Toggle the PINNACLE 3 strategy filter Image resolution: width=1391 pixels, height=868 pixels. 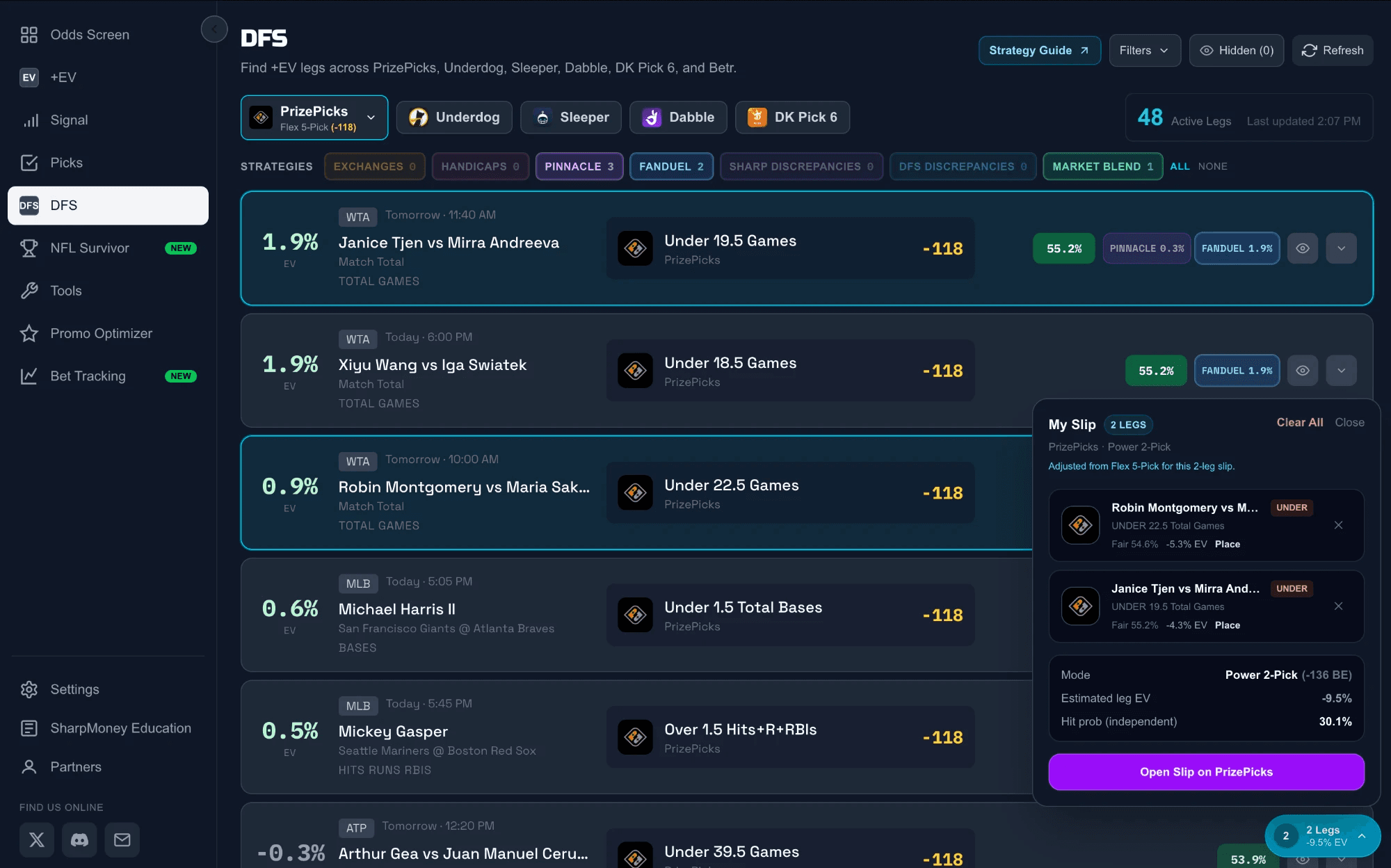(x=579, y=166)
